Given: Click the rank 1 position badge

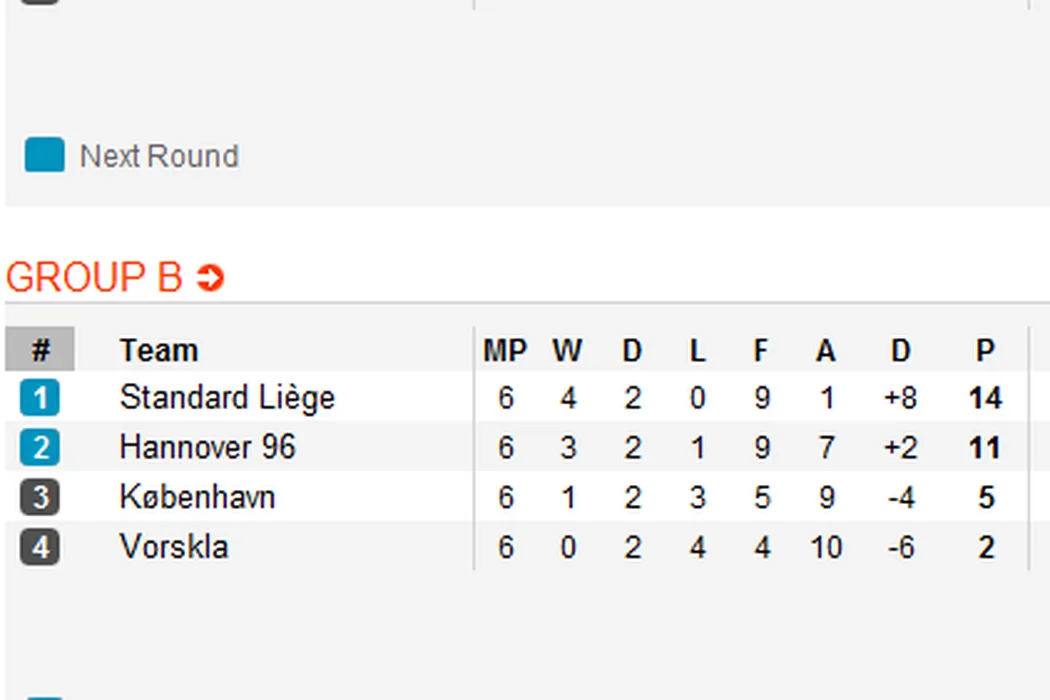Looking at the screenshot, I should [40, 398].
